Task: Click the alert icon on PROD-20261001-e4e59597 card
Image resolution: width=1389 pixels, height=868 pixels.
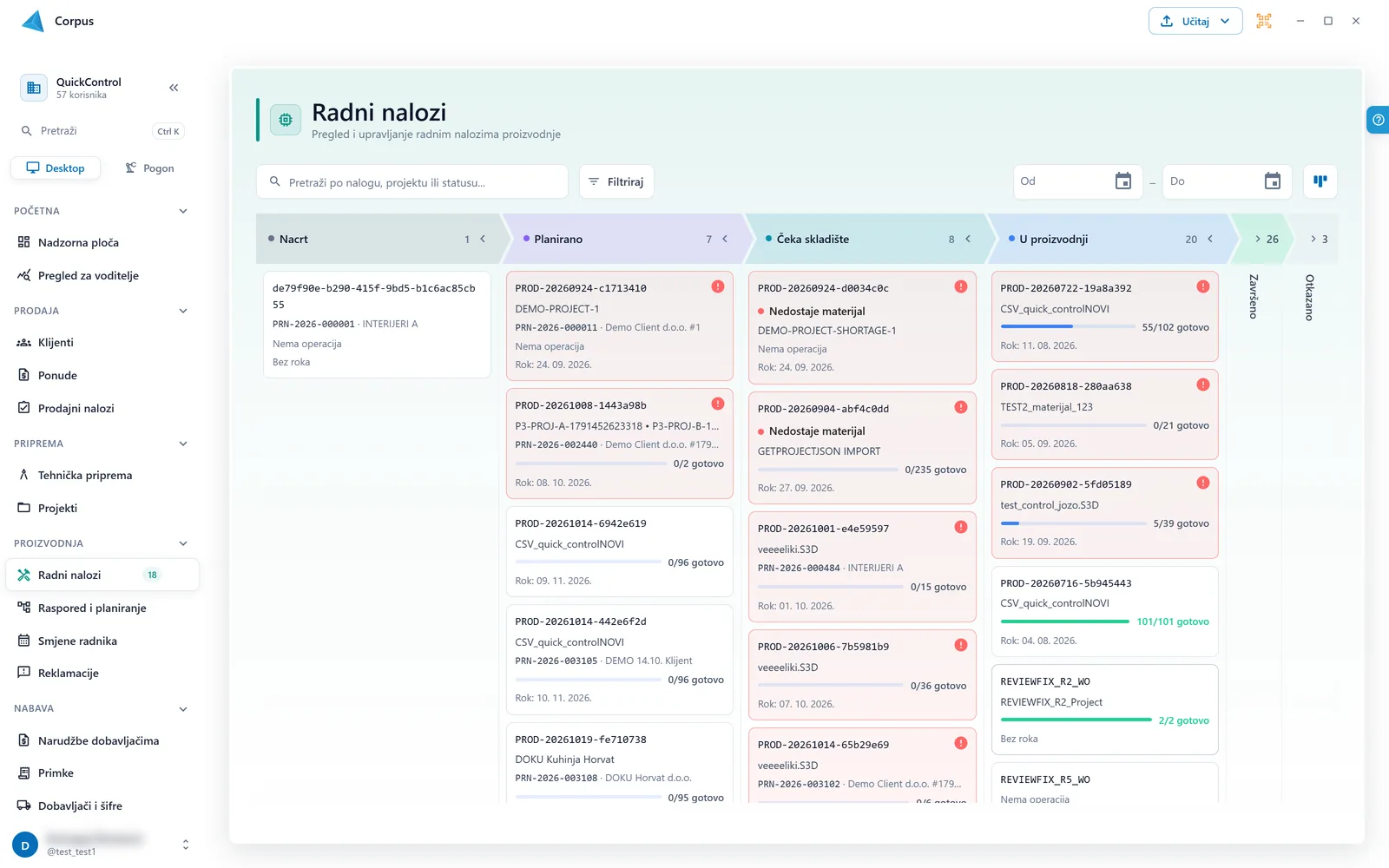Action: tap(961, 527)
